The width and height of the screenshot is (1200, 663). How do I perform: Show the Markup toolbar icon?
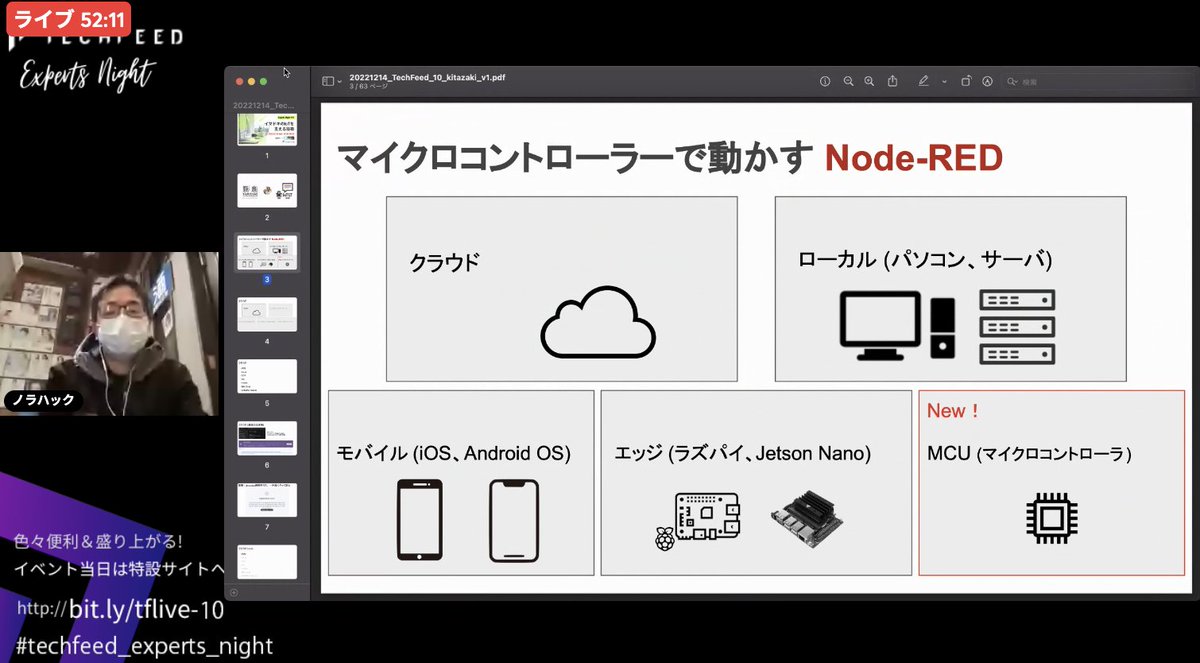[987, 81]
